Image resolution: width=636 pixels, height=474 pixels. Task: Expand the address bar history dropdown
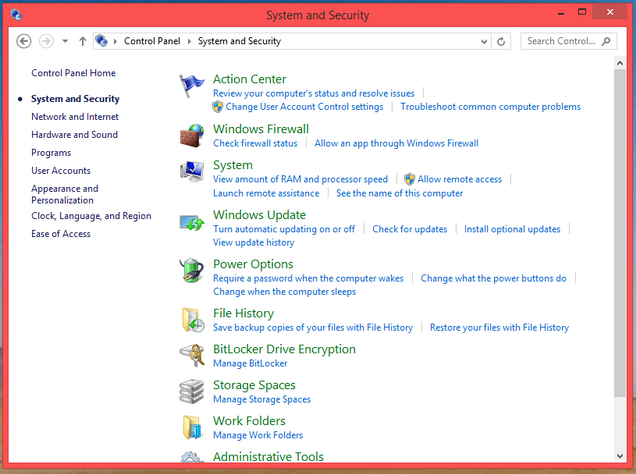[484, 41]
